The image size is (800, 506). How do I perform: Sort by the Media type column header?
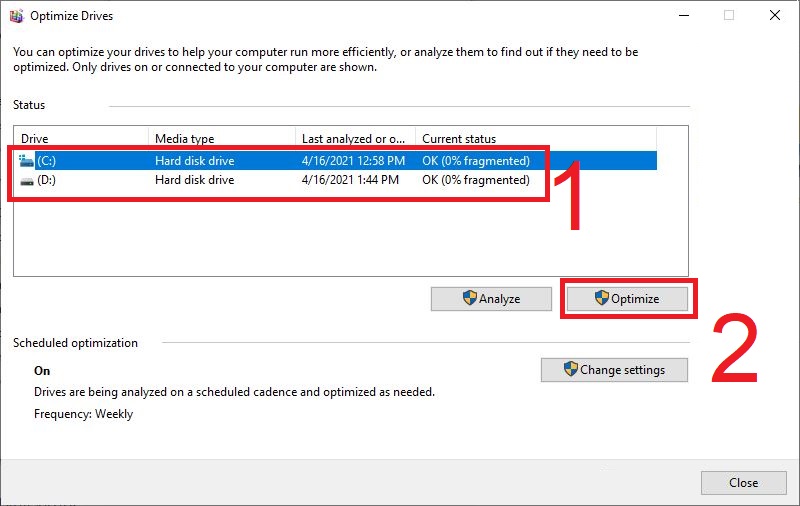click(x=220, y=139)
